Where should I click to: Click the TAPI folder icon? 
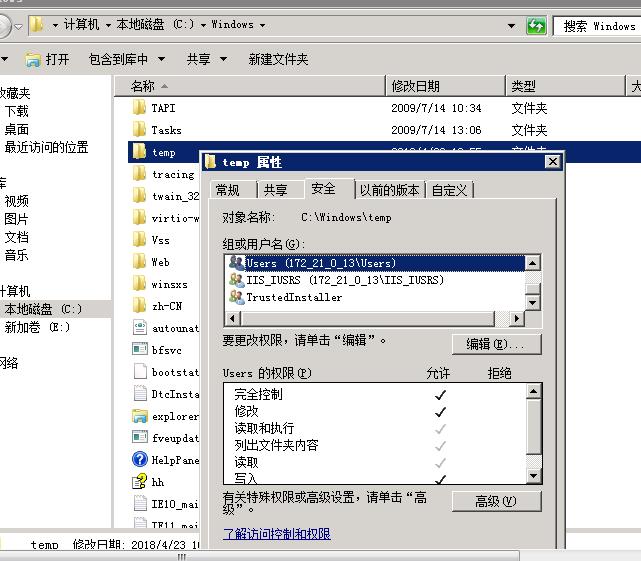pyautogui.click(x=139, y=108)
